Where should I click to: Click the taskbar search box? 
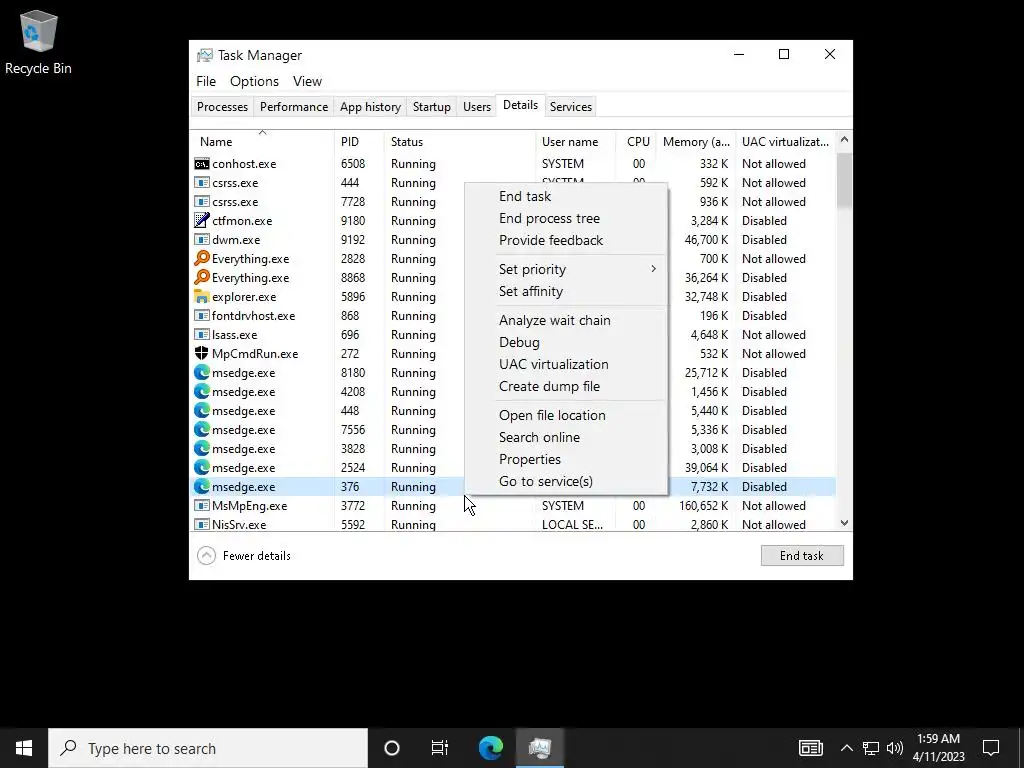click(x=208, y=748)
